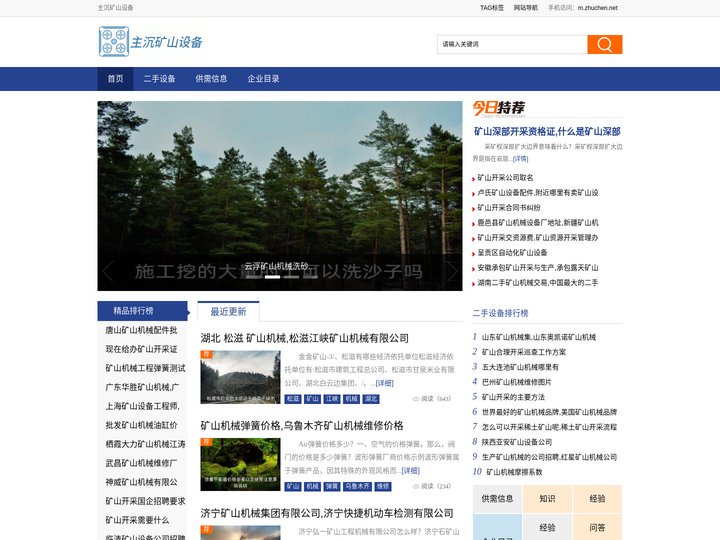This screenshot has width=720, height=540.
Task: Open 矿山开采国企招聘要求 sidebar link
Action: (x=146, y=501)
